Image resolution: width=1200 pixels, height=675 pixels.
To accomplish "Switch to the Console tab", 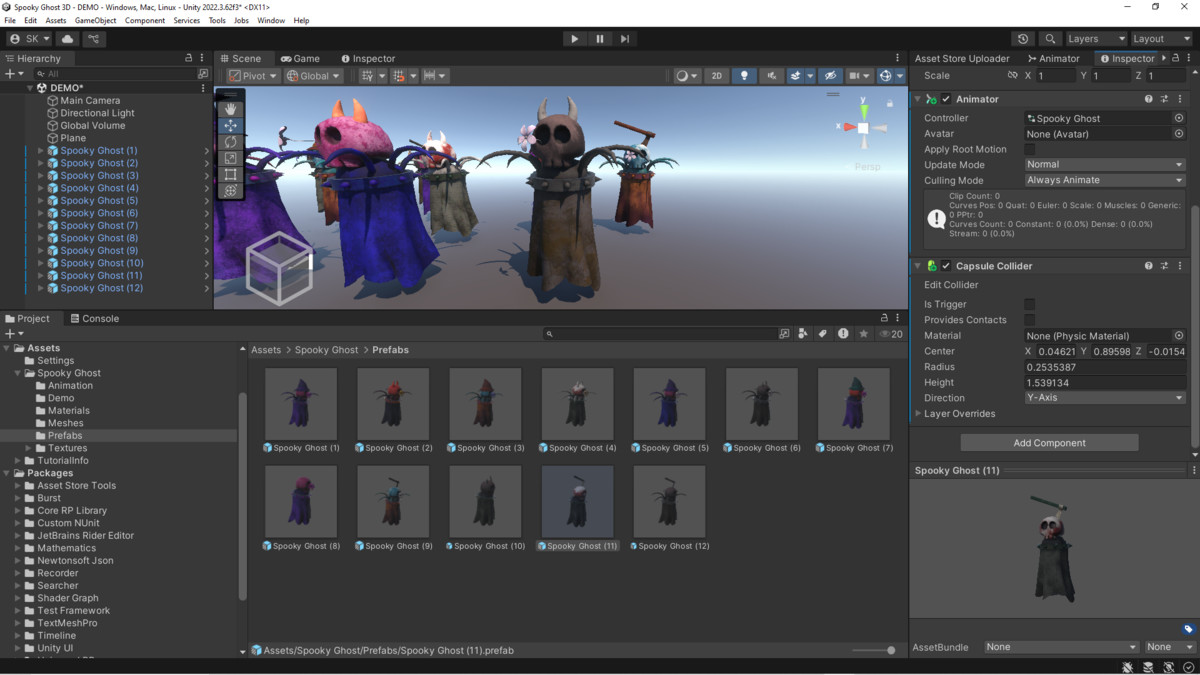I will pyautogui.click(x=94, y=318).
